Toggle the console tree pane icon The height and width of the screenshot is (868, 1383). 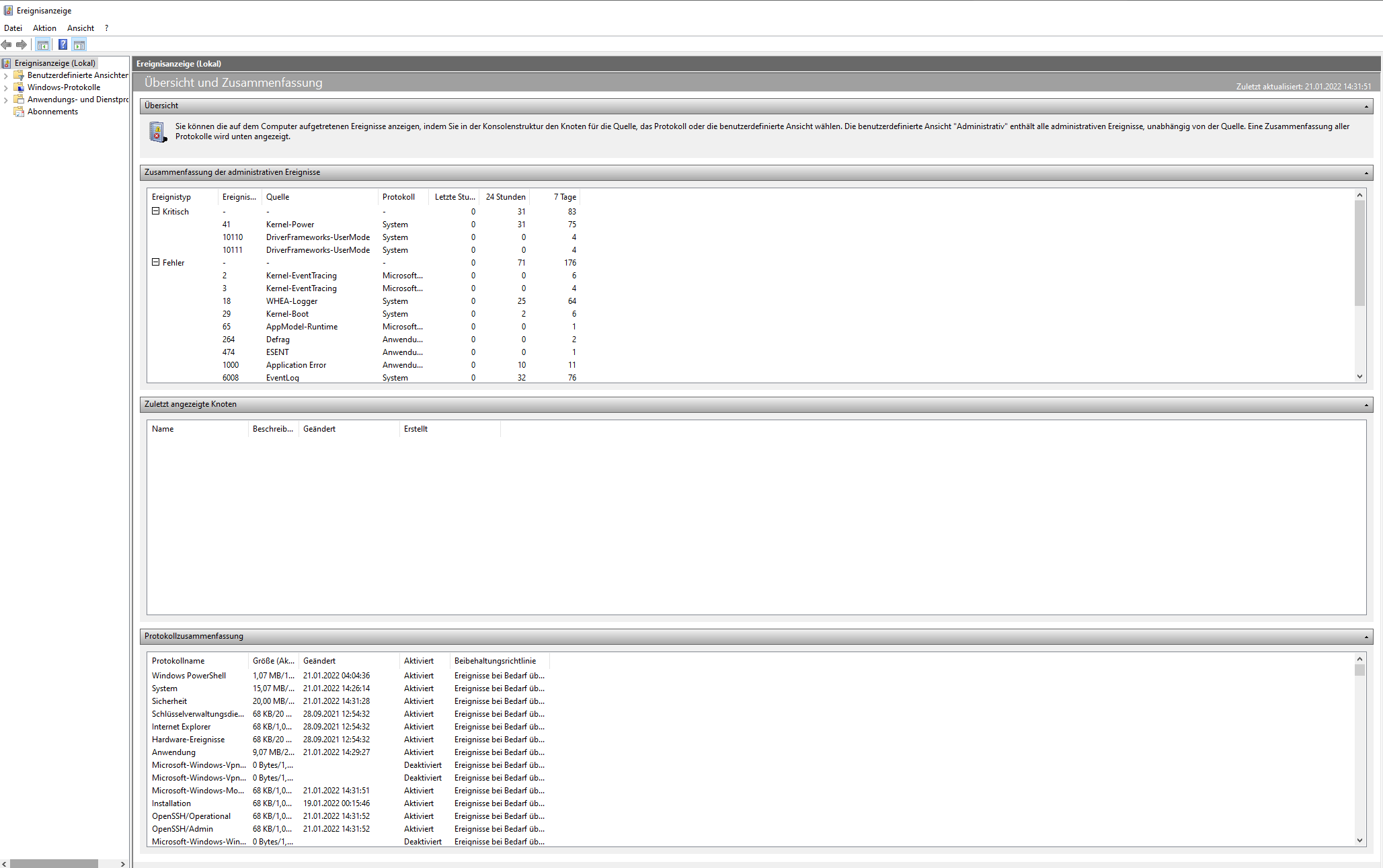(43, 45)
